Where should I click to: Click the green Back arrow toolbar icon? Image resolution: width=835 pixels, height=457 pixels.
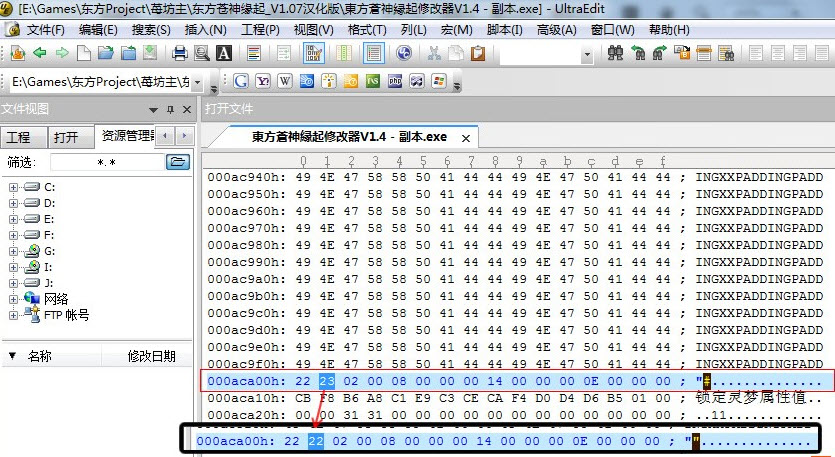tap(39, 53)
